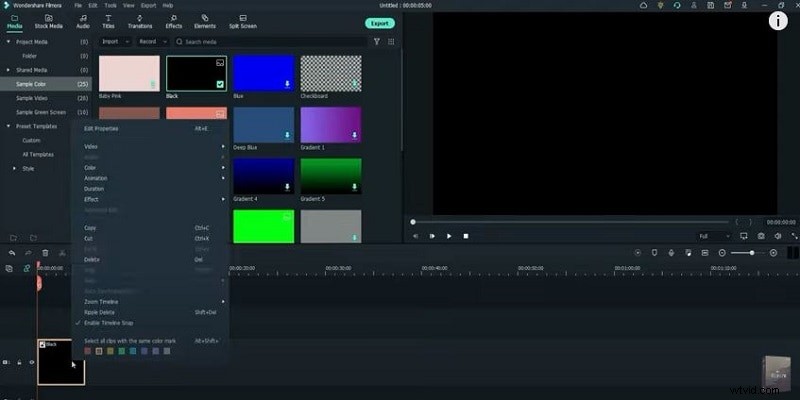The width and height of the screenshot is (800, 400).
Task: Collapse the Preset Templates tree node
Action: point(9,126)
